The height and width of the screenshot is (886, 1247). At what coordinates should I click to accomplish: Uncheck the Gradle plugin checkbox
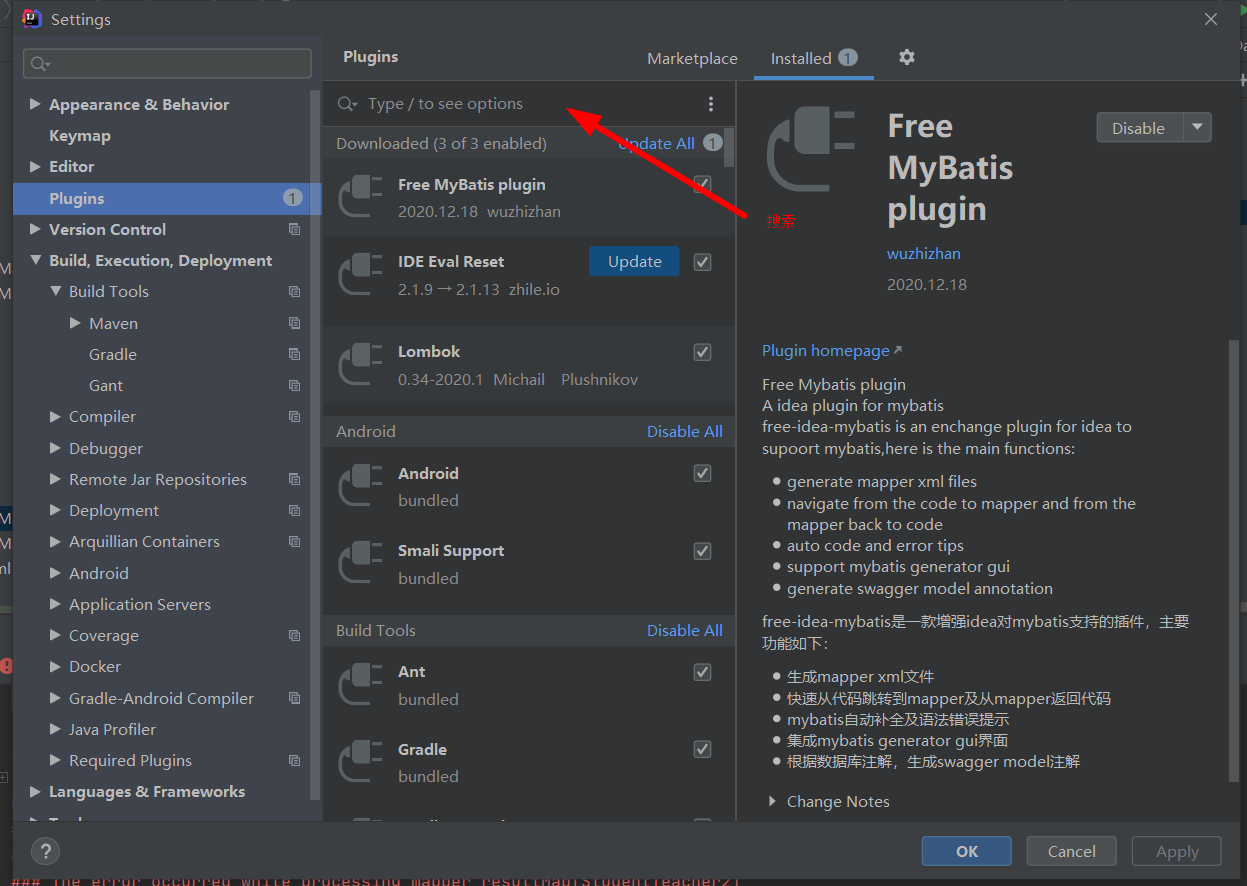pos(702,749)
